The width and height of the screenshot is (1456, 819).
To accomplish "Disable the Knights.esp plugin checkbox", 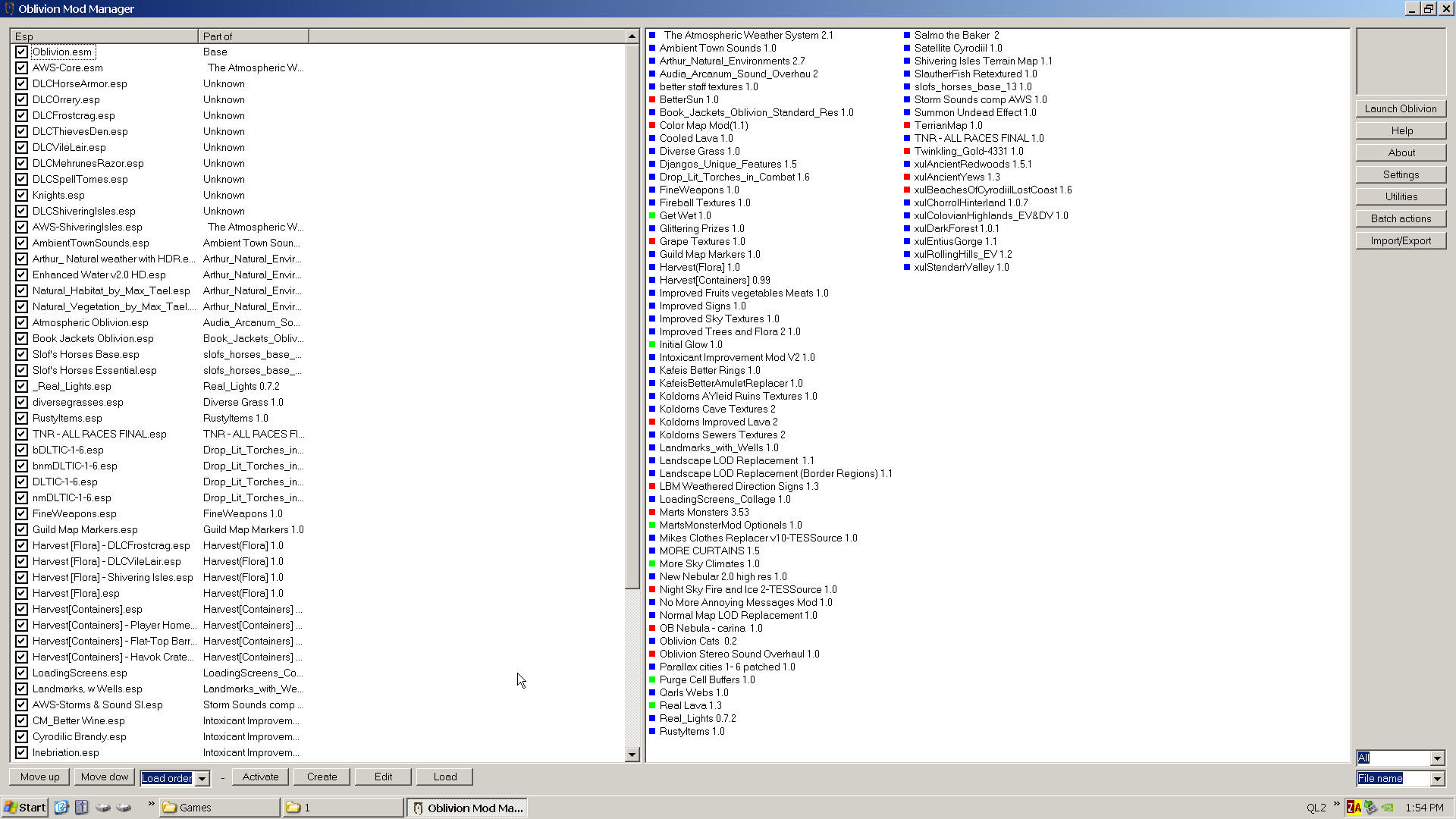I will 21,195.
